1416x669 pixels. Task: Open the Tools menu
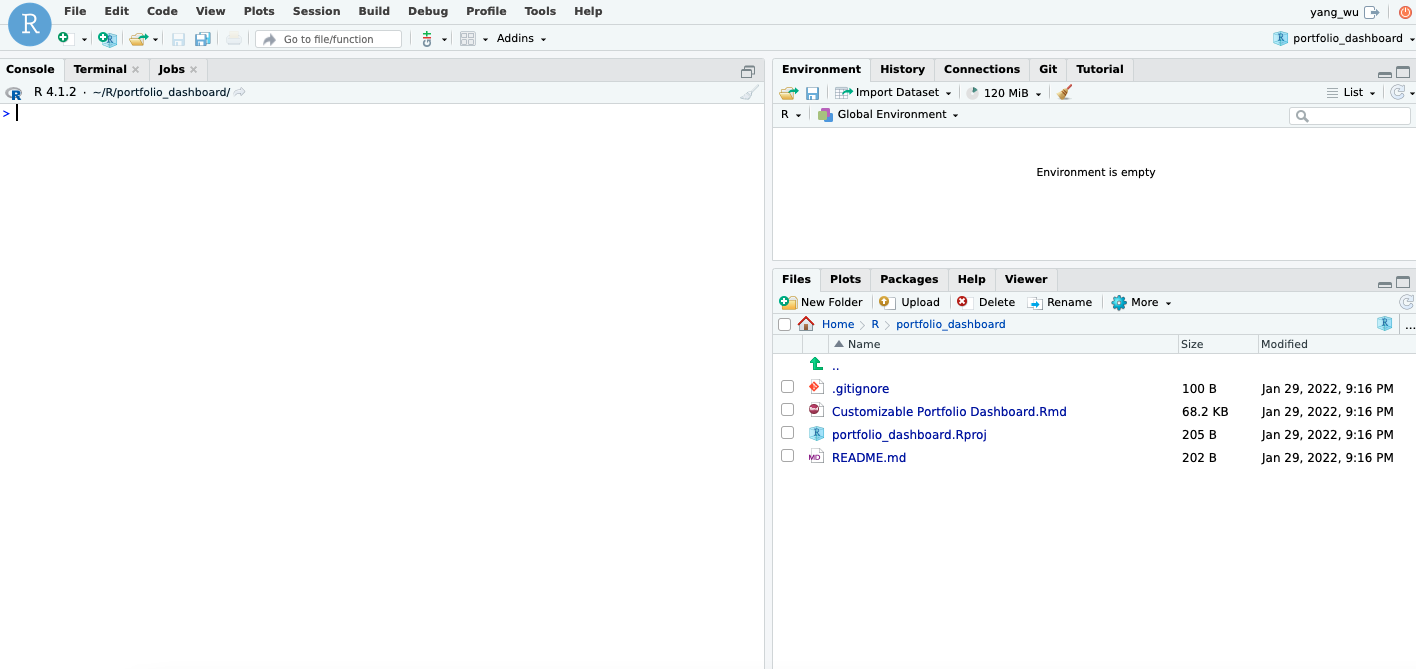[x=540, y=11]
